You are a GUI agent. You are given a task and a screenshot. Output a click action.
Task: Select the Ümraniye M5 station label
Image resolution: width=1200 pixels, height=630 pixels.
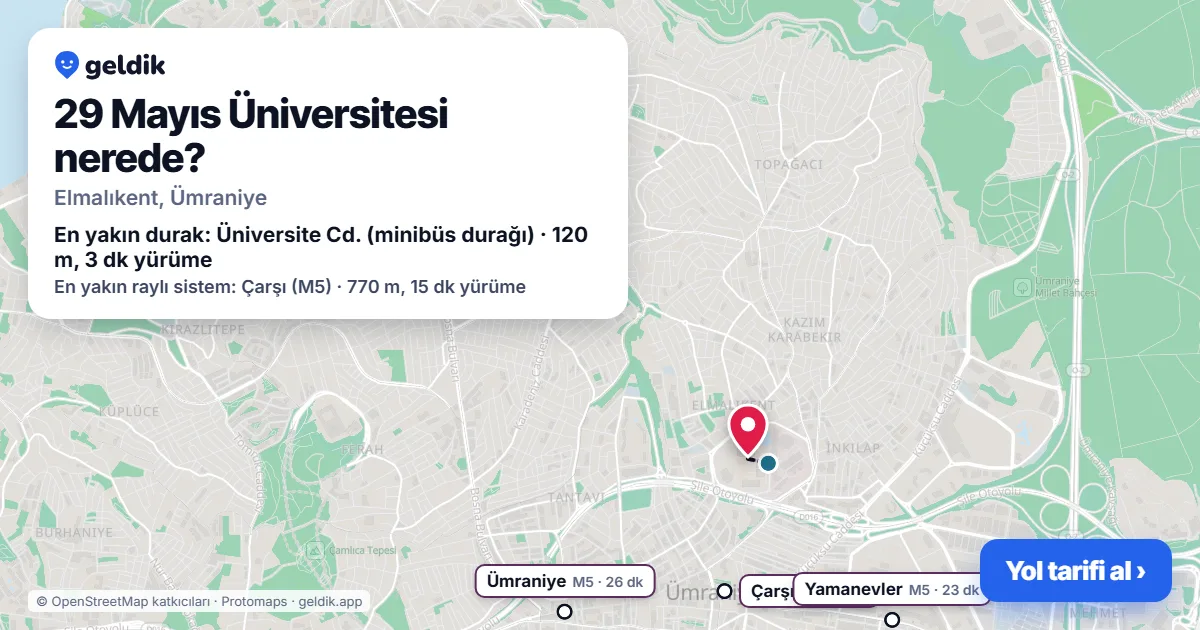coord(565,582)
